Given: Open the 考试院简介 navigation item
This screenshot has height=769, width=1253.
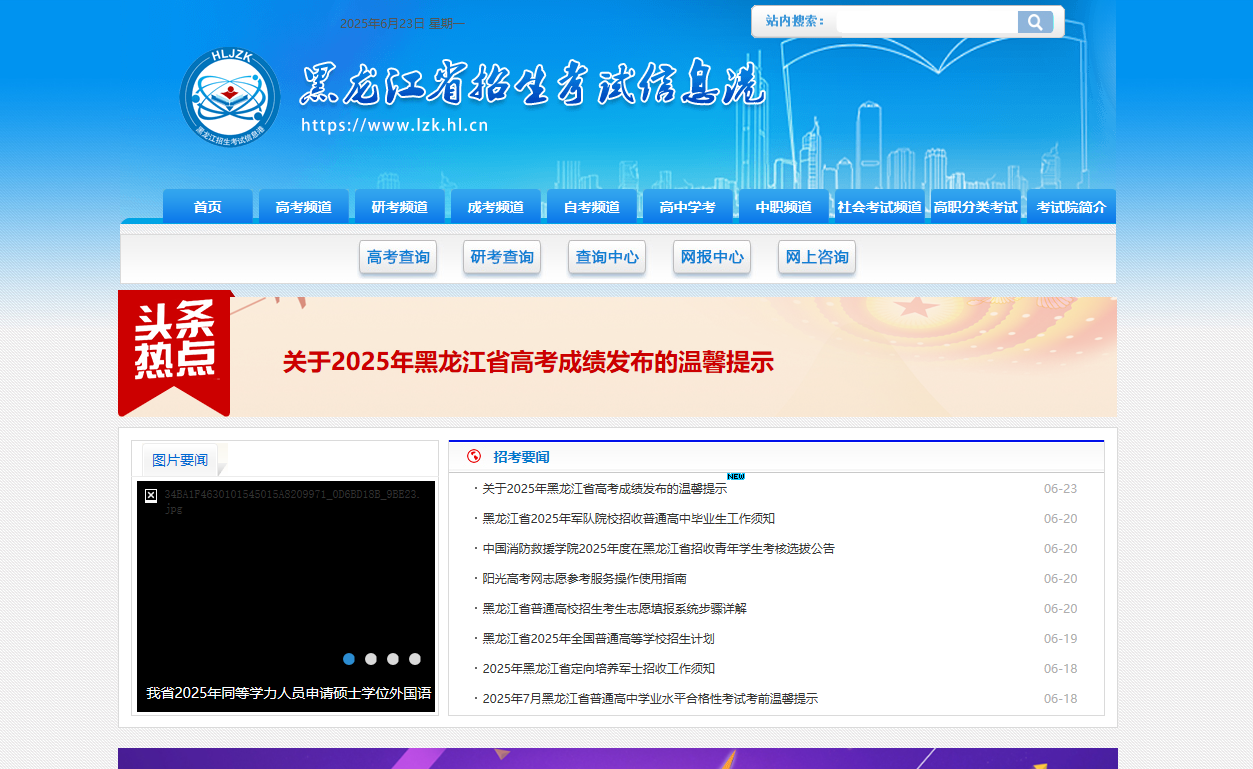Looking at the screenshot, I should pyautogui.click(x=1071, y=207).
